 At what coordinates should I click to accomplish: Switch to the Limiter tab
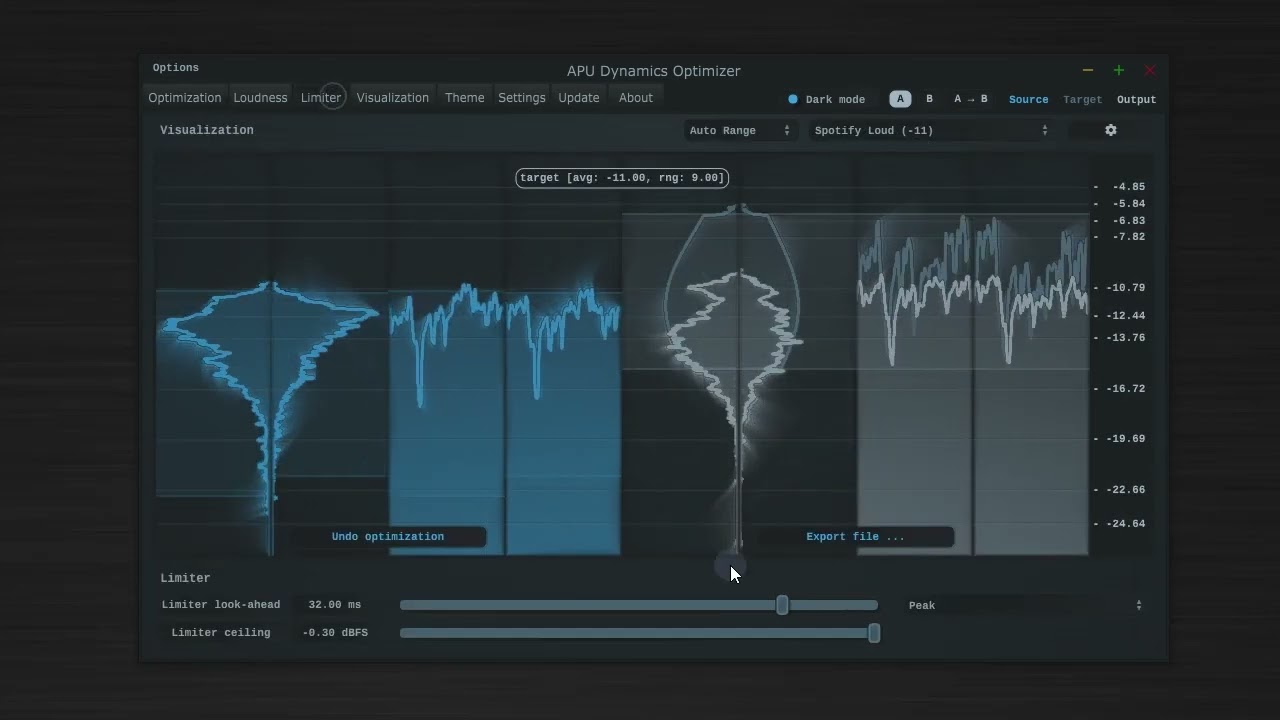pos(321,97)
